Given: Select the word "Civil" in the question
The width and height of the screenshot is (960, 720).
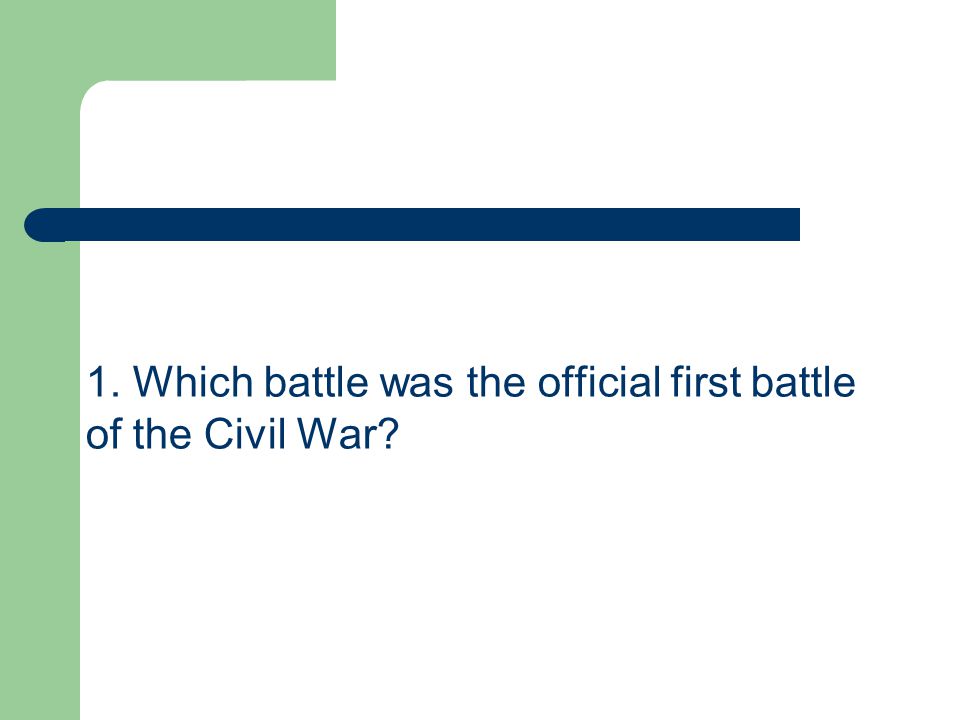Looking at the screenshot, I should 245,434.
